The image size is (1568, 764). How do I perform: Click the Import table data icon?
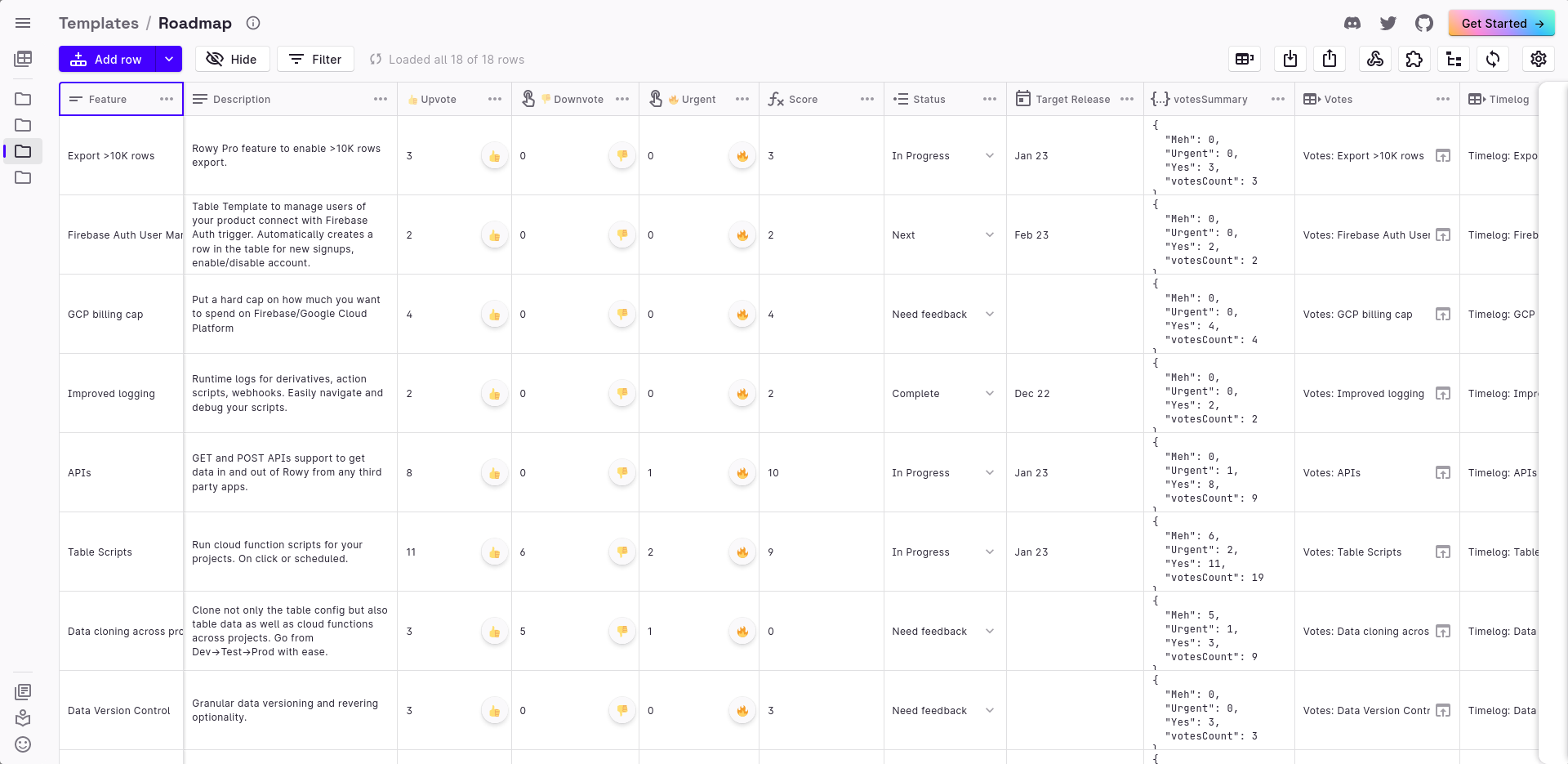[x=1290, y=59]
